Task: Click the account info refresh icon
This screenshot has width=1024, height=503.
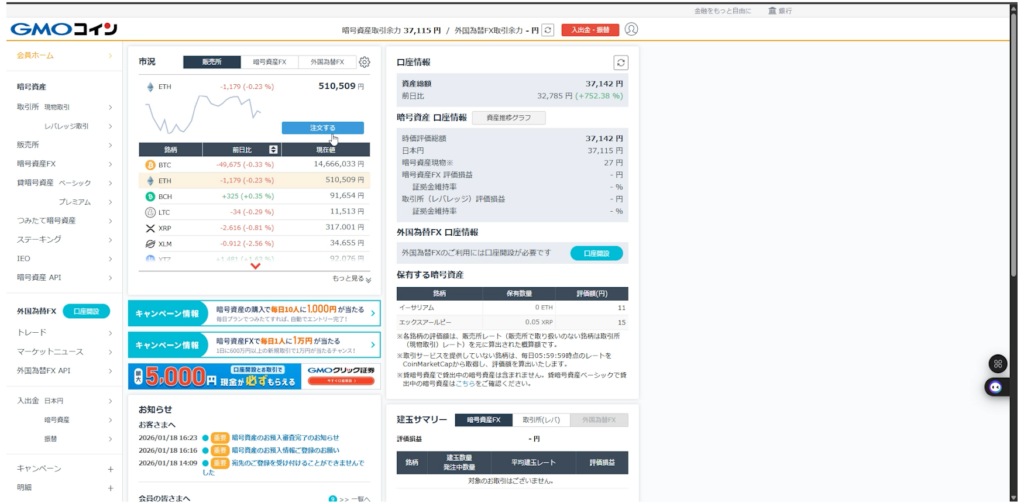Action: point(620,62)
